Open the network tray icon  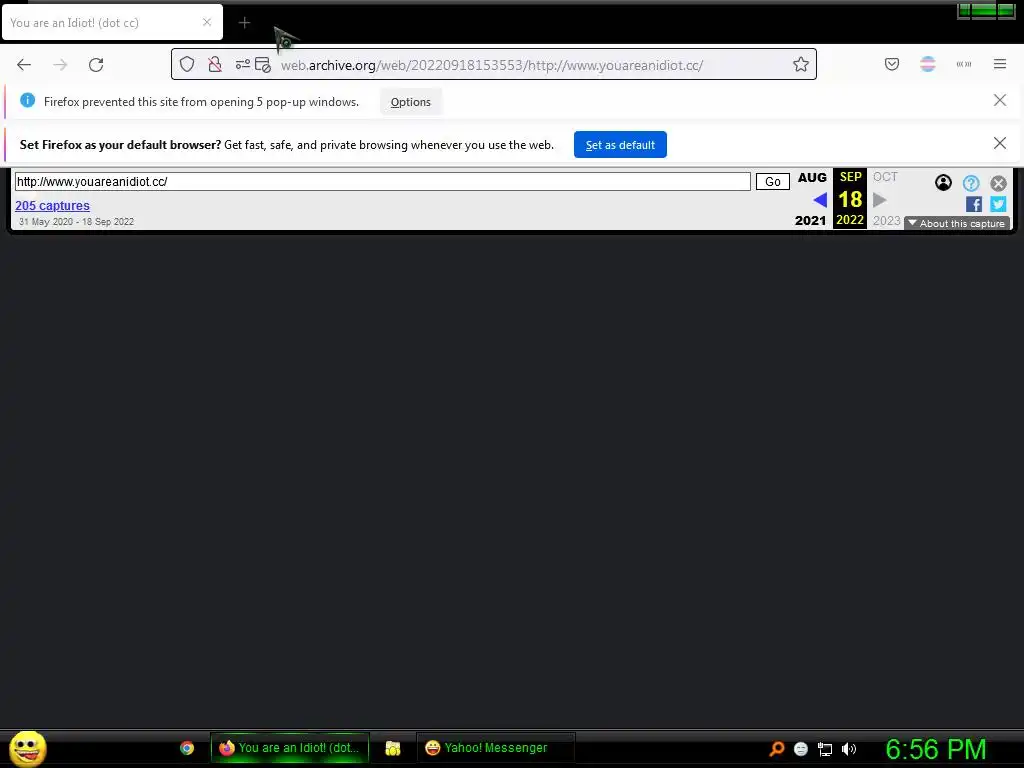pos(825,749)
